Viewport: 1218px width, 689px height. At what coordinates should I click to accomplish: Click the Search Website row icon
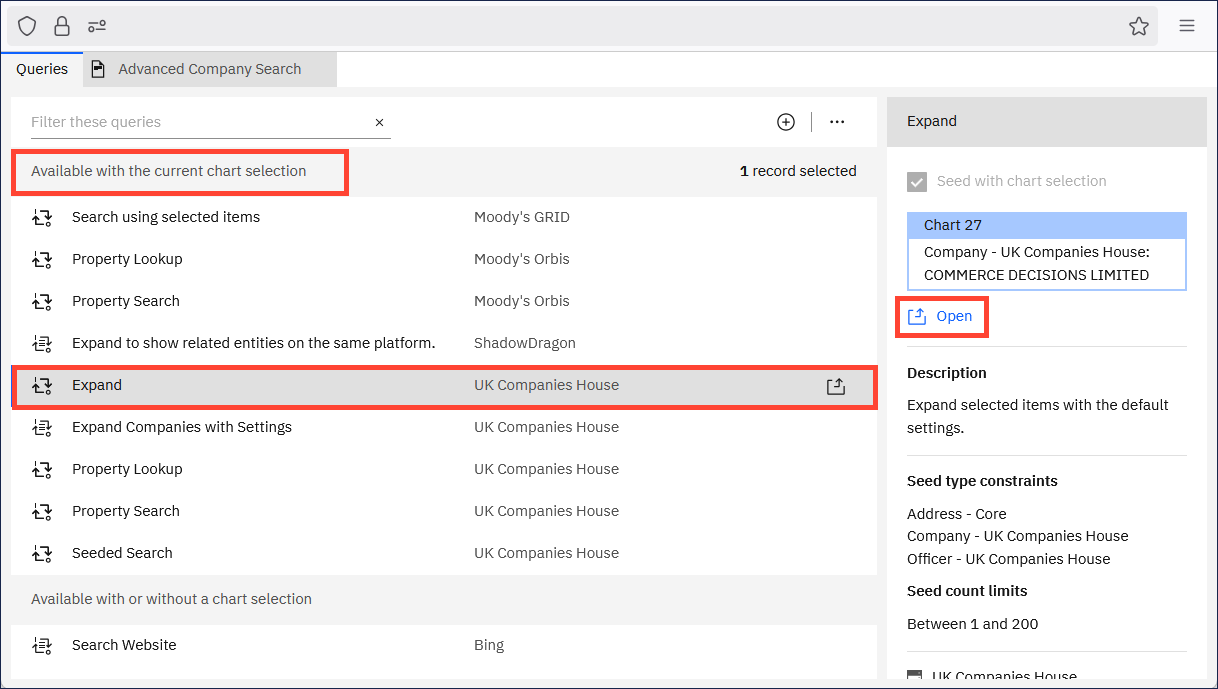click(42, 645)
